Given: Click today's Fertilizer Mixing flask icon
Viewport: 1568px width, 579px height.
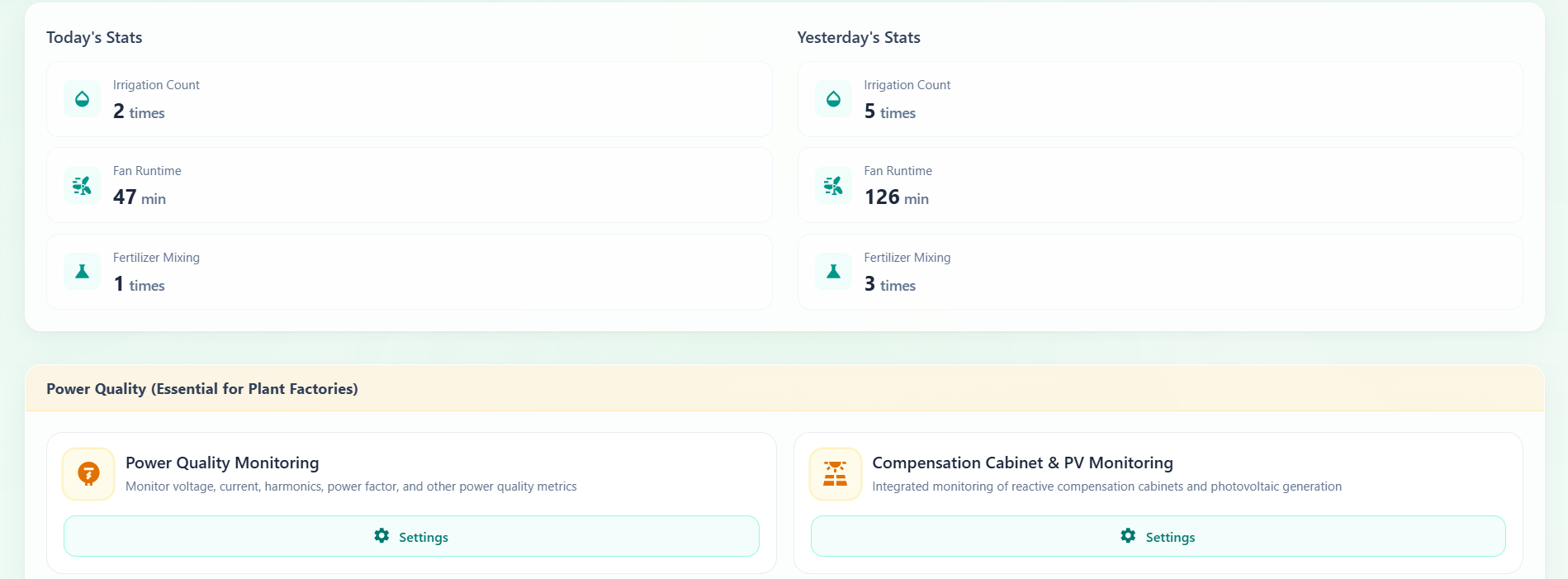Looking at the screenshot, I should [82, 272].
